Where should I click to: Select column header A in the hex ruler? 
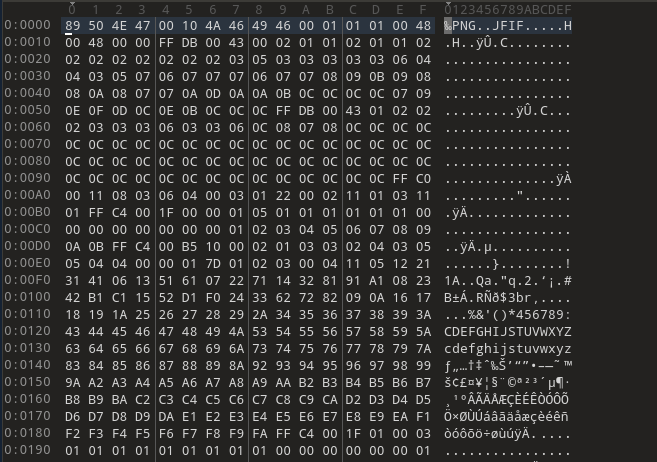(x=306, y=10)
